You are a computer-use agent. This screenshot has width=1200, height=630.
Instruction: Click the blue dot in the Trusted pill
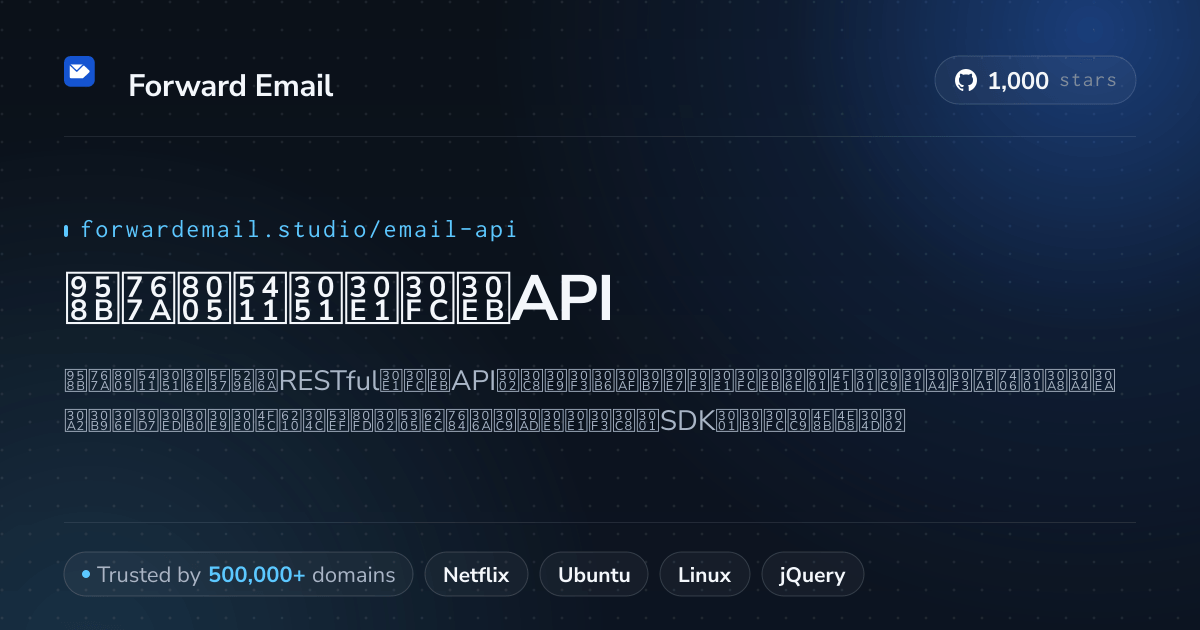(86, 575)
